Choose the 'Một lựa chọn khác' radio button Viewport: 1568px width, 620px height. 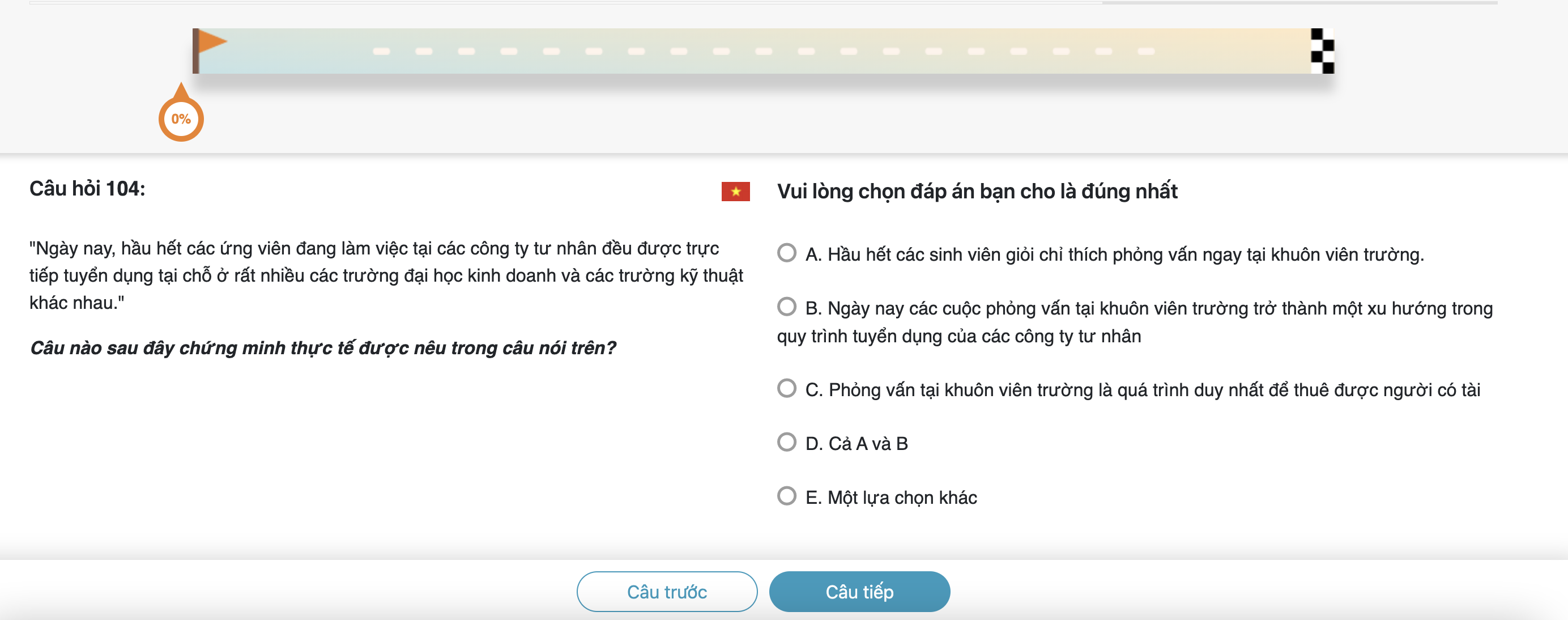tap(786, 496)
